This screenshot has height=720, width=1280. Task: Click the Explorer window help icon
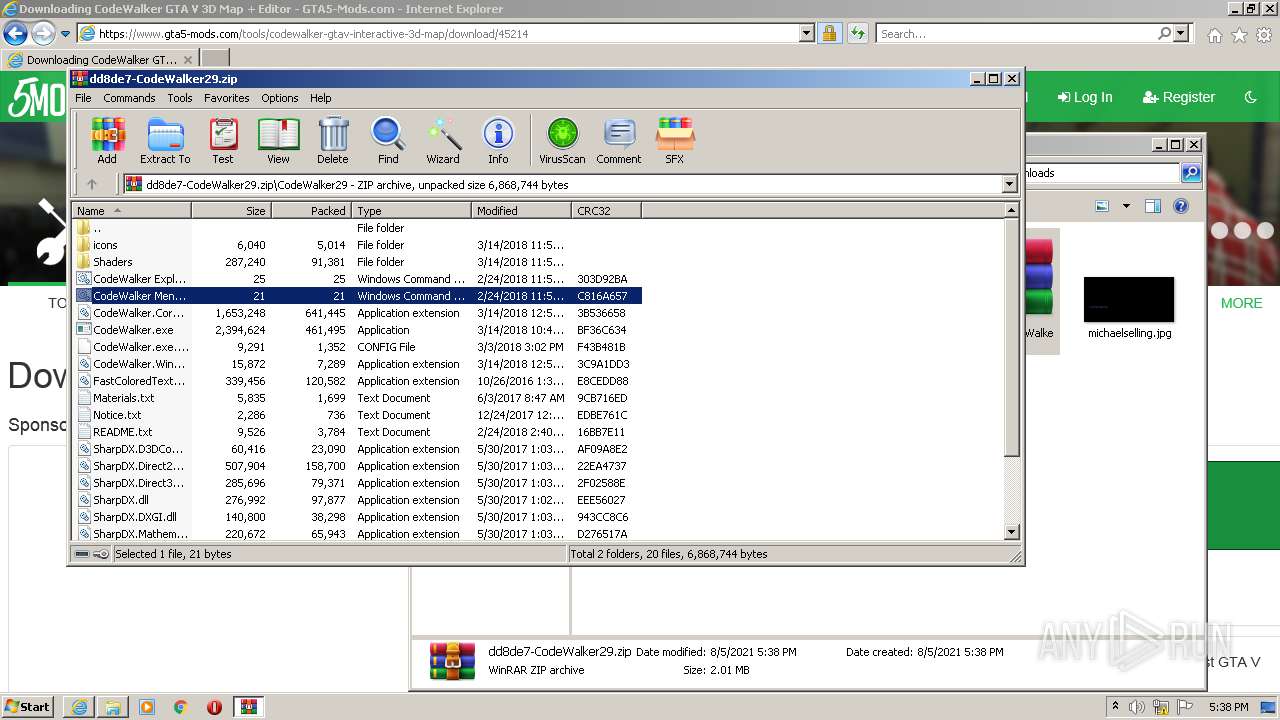tap(1180, 206)
